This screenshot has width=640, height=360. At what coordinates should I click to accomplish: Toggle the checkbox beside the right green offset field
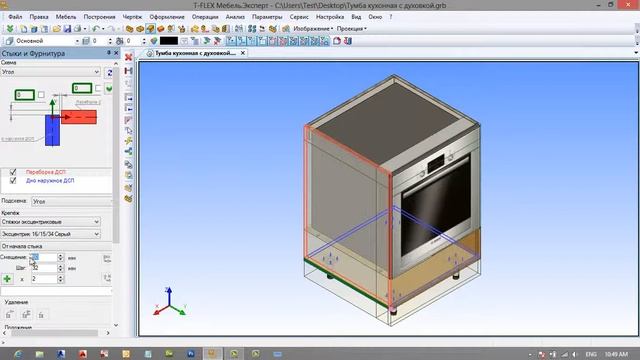(x=98, y=88)
